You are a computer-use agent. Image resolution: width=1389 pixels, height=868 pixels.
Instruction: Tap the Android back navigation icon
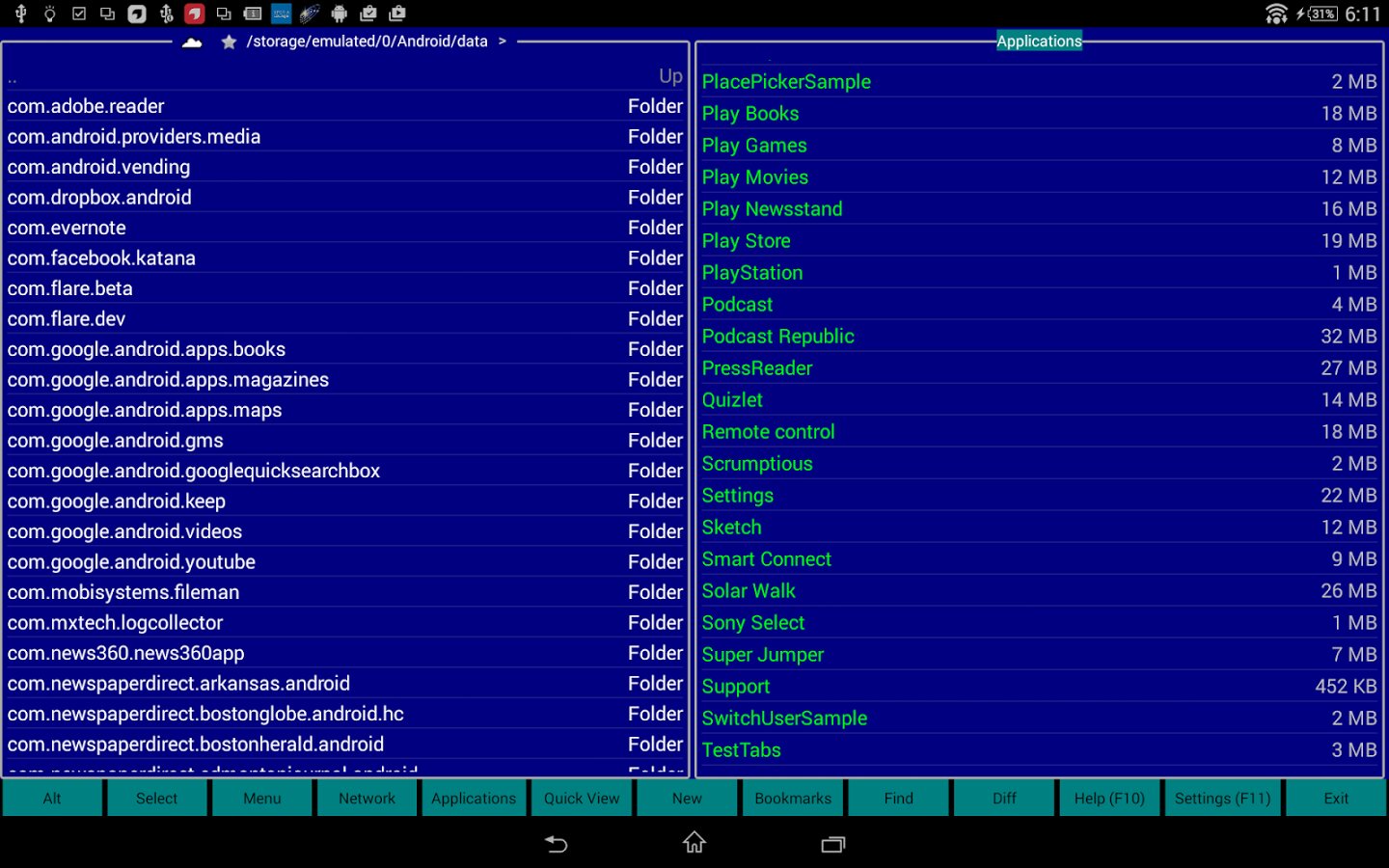(557, 844)
